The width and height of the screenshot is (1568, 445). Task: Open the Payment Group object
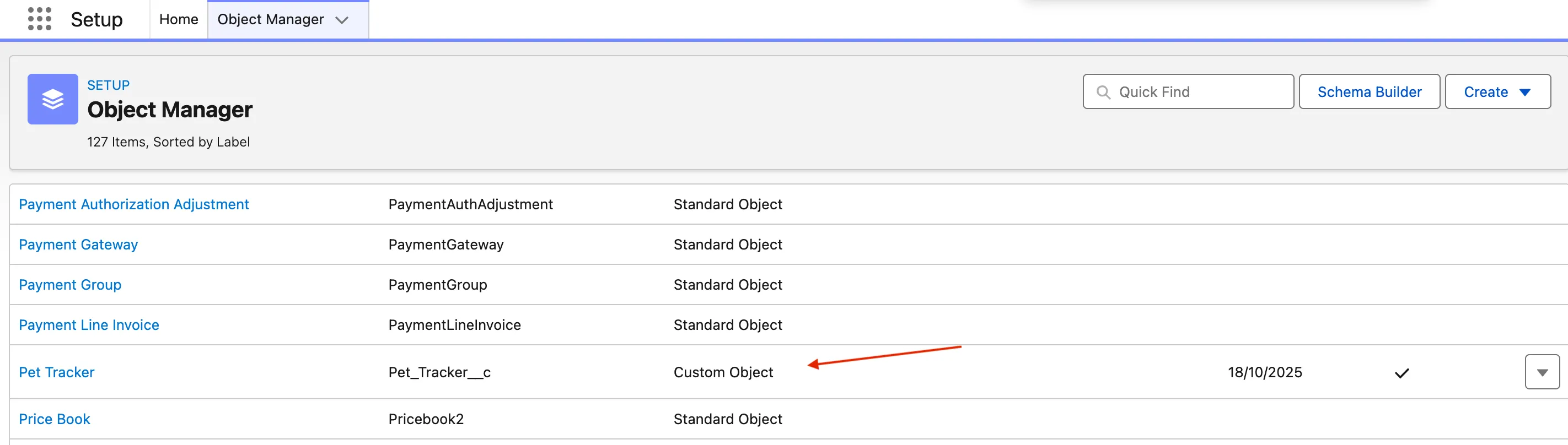[x=69, y=284]
